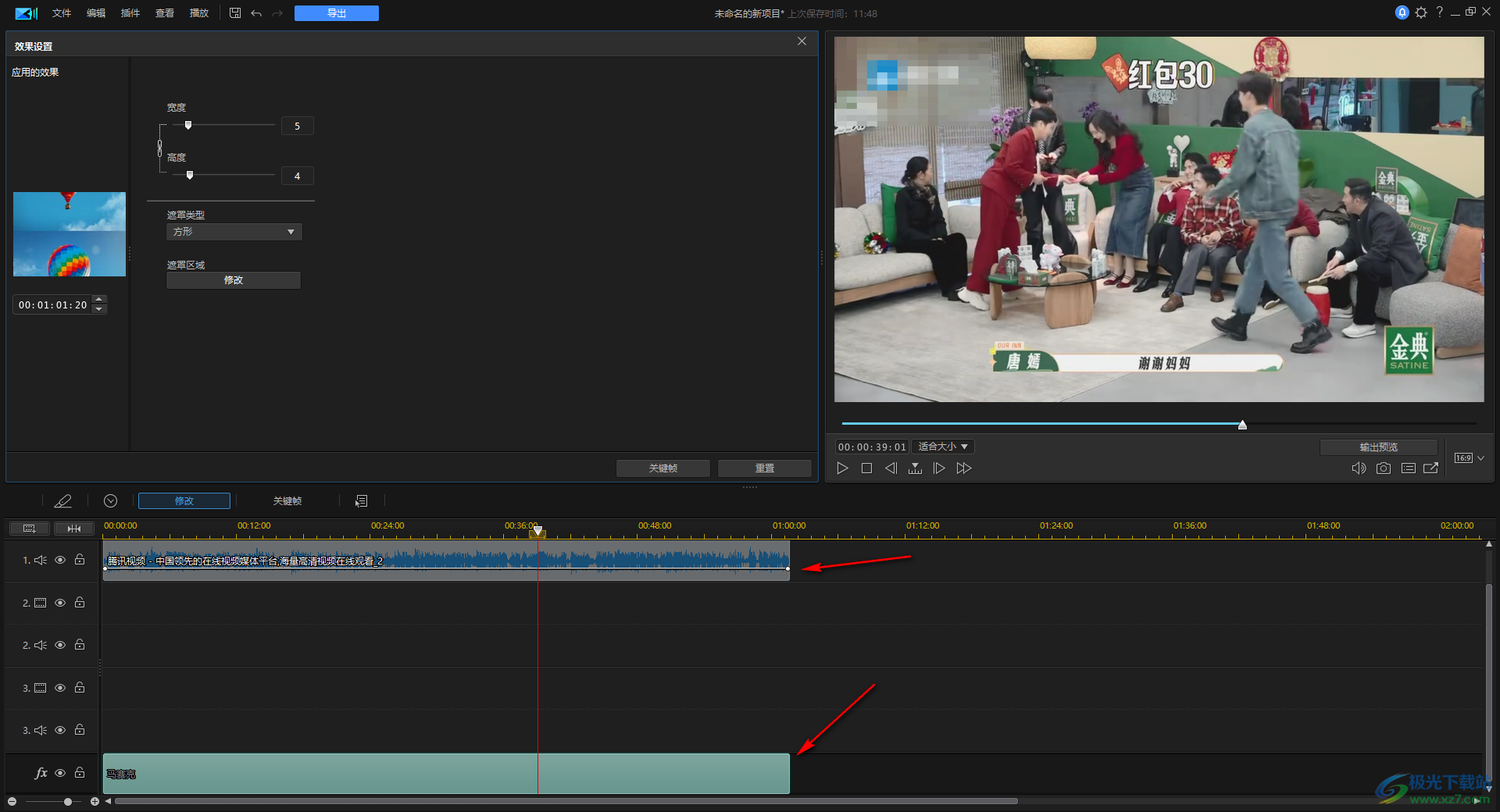
Task: Open the 适合大小 zoom dropdown
Action: pos(944,447)
